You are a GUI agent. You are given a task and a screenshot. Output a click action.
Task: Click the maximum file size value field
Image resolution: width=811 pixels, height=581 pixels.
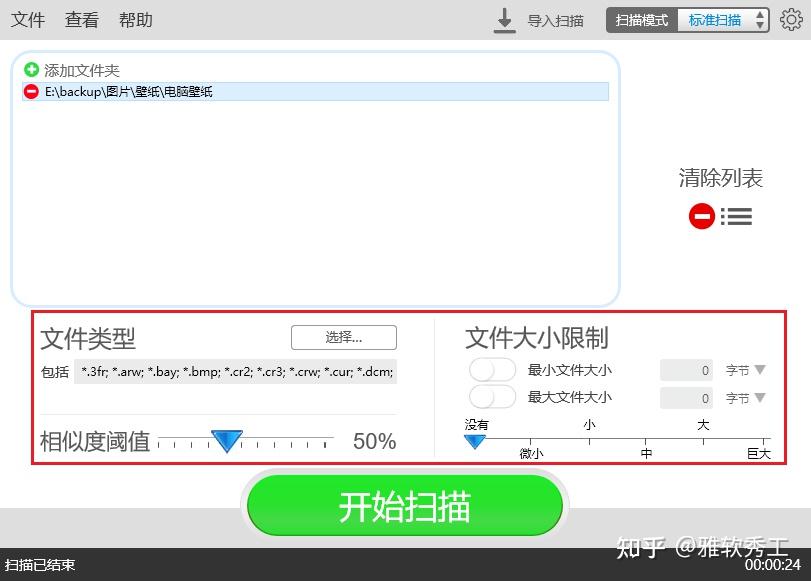click(686, 398)
